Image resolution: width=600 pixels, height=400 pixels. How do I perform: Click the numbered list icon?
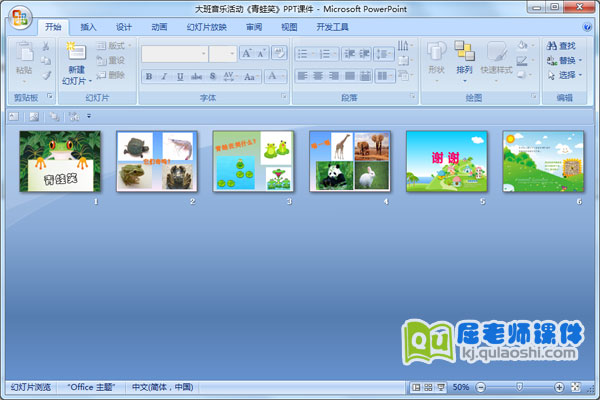click(324, 54)
